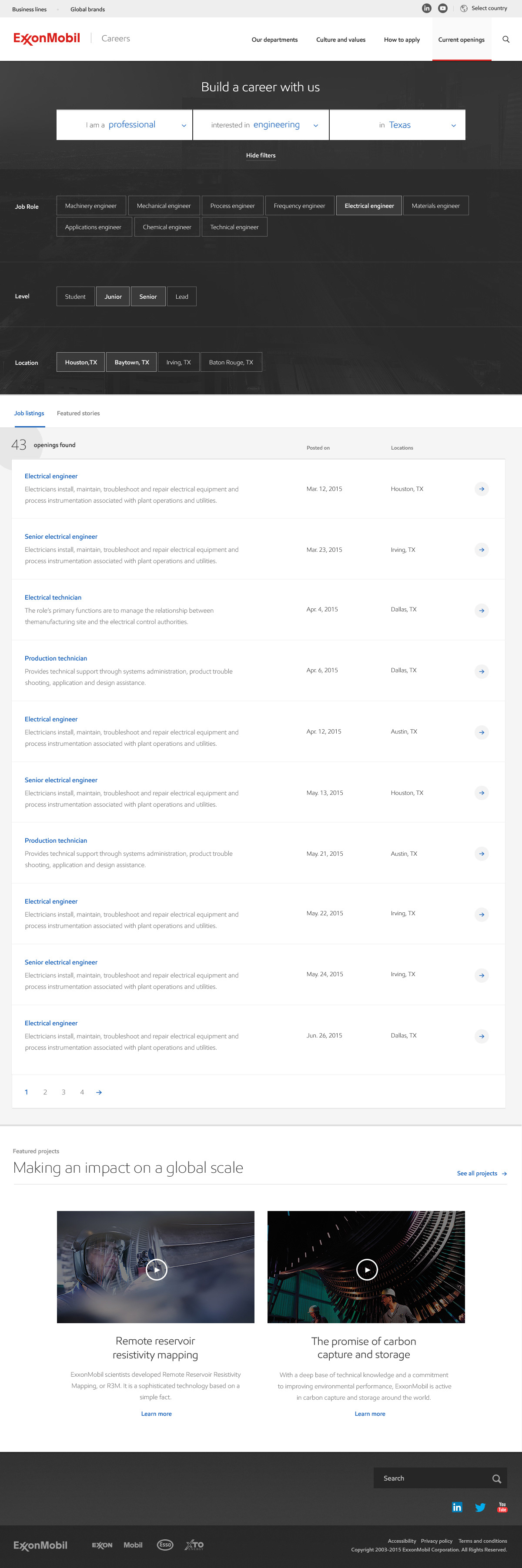Go to next page of job listings
This screenshot has width=522, height=1568.
pos(99,1092)
